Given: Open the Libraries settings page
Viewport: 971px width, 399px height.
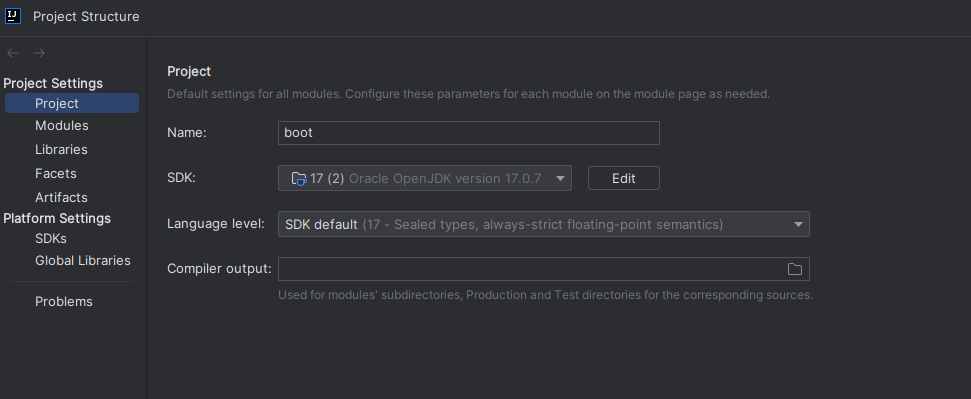Looking at the screenshot, I should click(x=61, y=150).
